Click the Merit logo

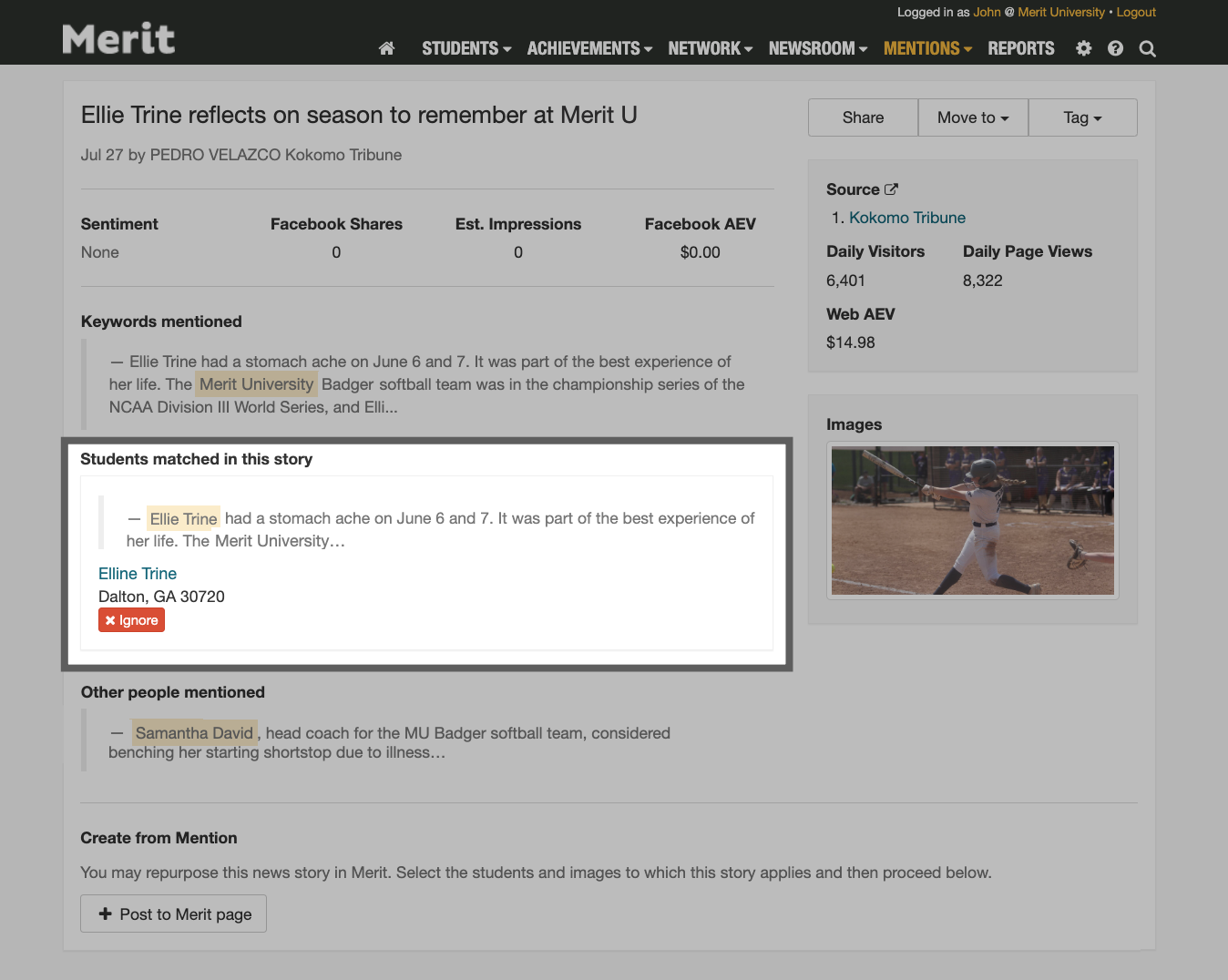point(118,39)
